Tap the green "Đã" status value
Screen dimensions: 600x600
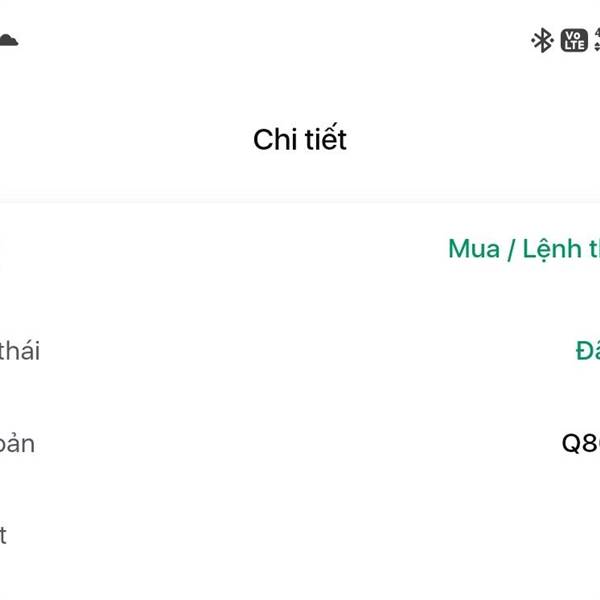[587, 351]
